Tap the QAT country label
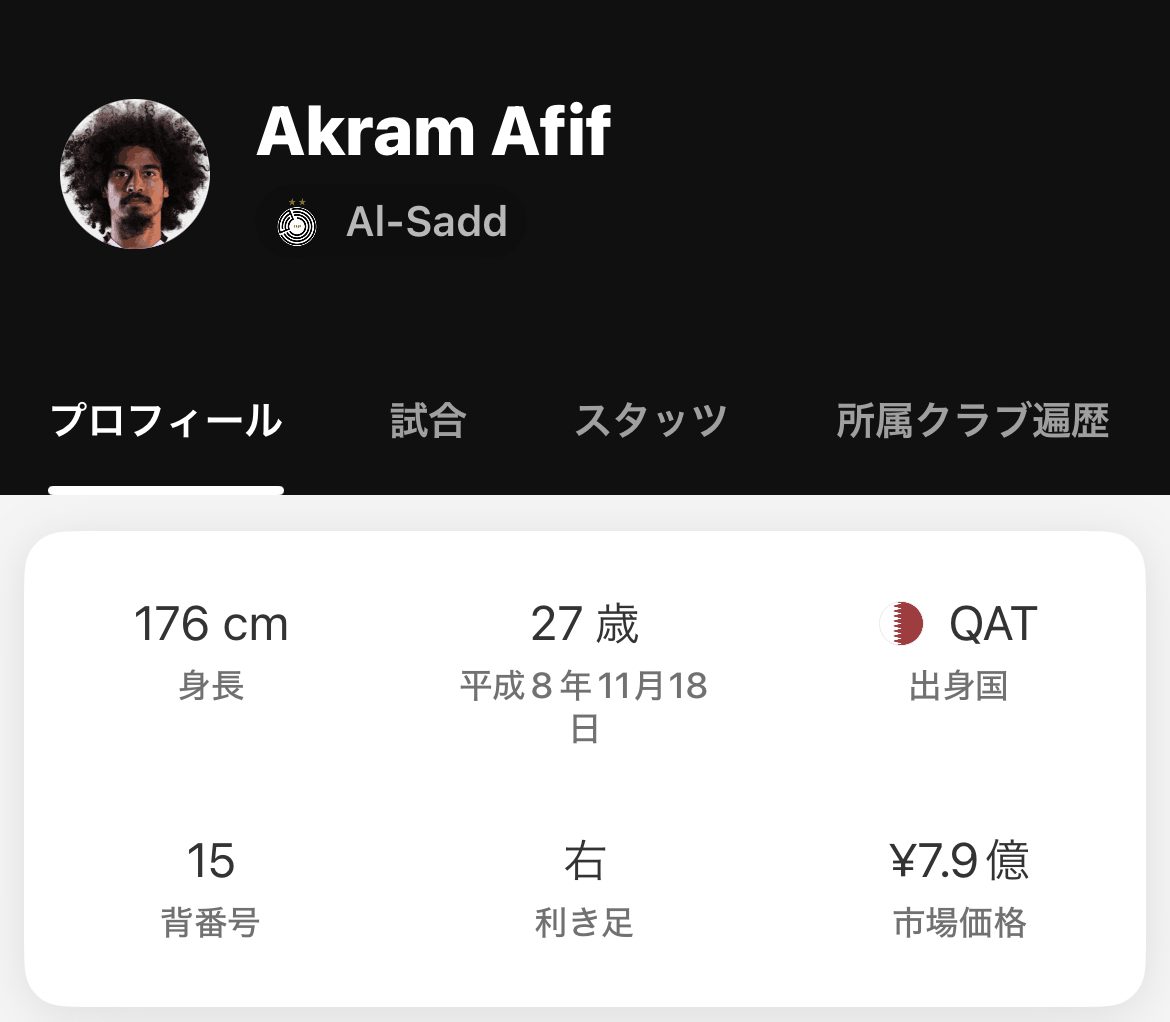The height and width of the screenshot is (1022, 1170). pos(993,623)
